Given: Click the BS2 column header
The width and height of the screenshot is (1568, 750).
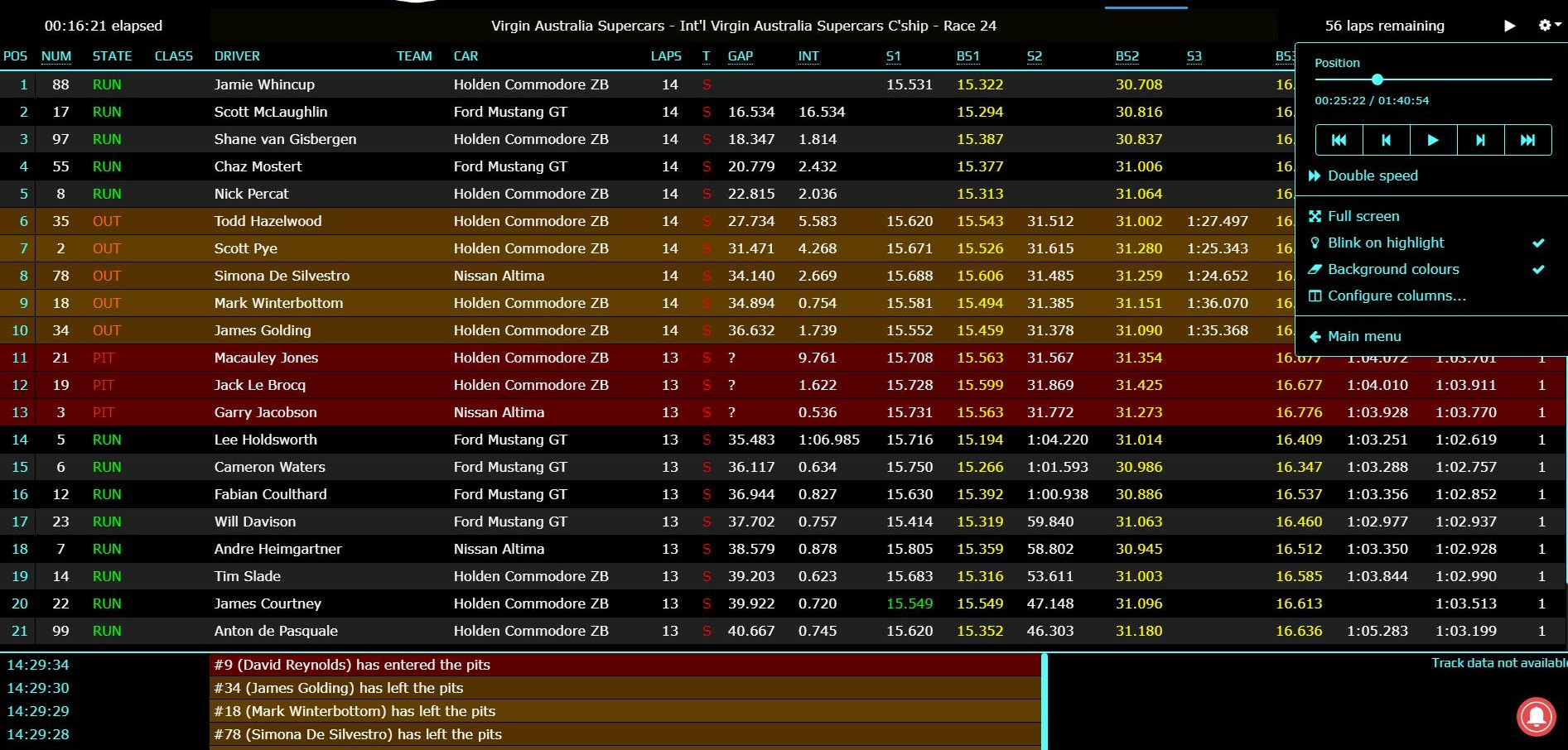Looking at the screenshot, I should 1127,56.
